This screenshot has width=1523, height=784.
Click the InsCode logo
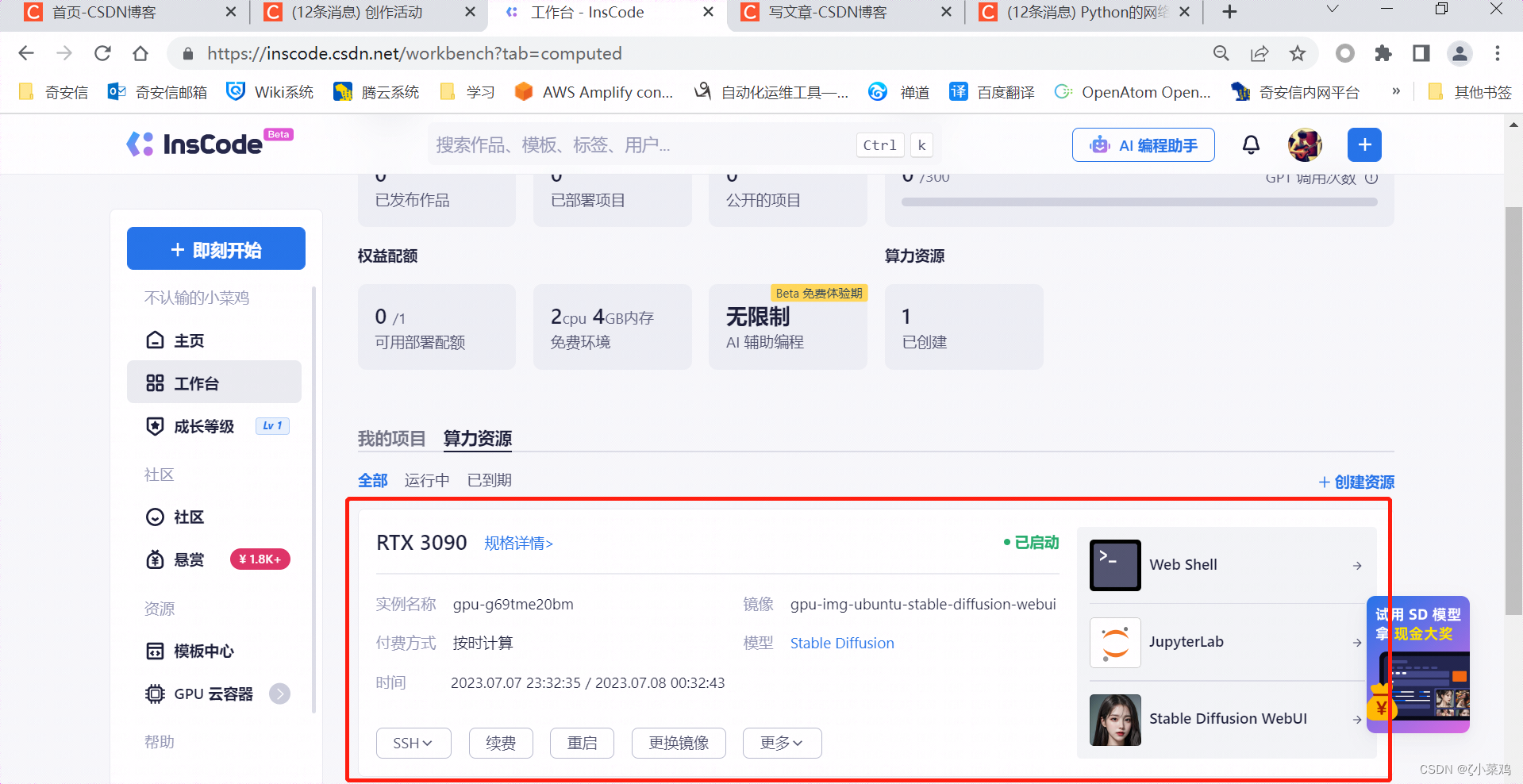tap(209, 144)
